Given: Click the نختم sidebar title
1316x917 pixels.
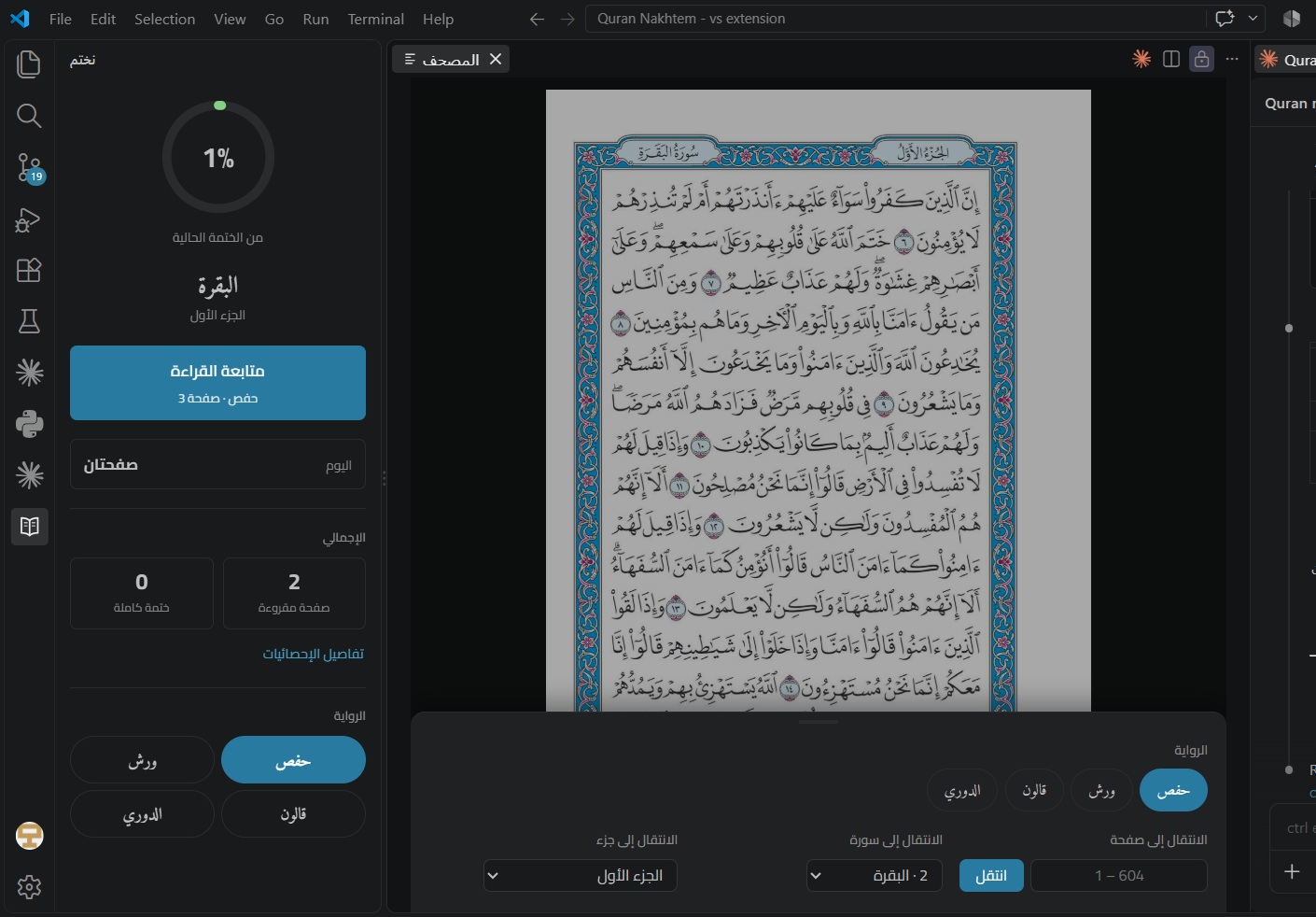Looking at the screenshot, I should 82,60.
